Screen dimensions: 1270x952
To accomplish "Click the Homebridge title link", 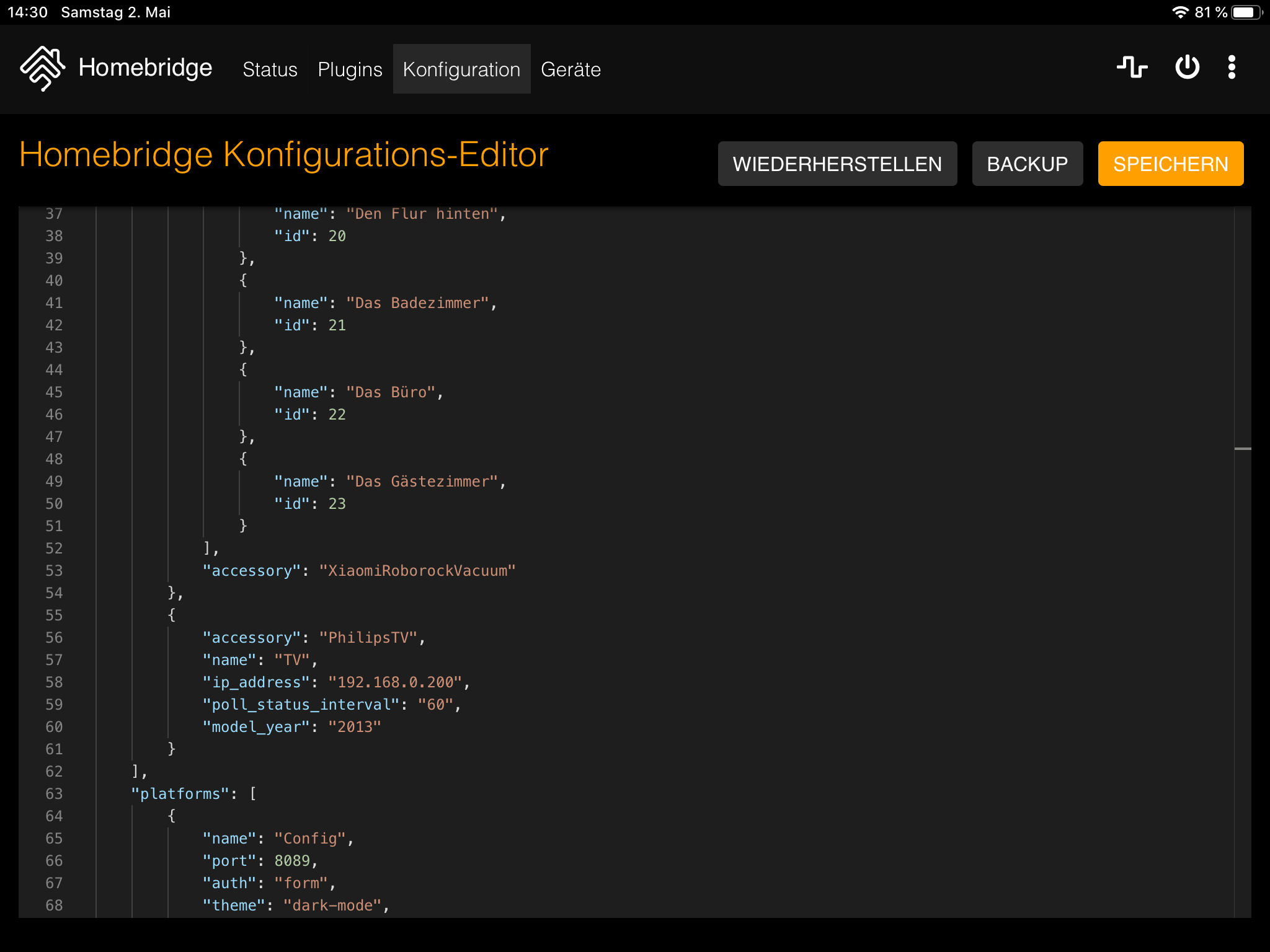I will point(145,68).
